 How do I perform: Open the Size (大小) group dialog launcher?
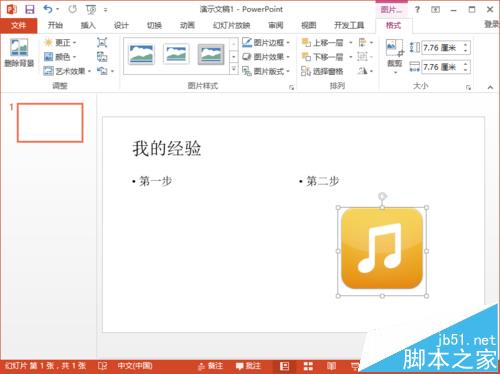tap(468, 87)
